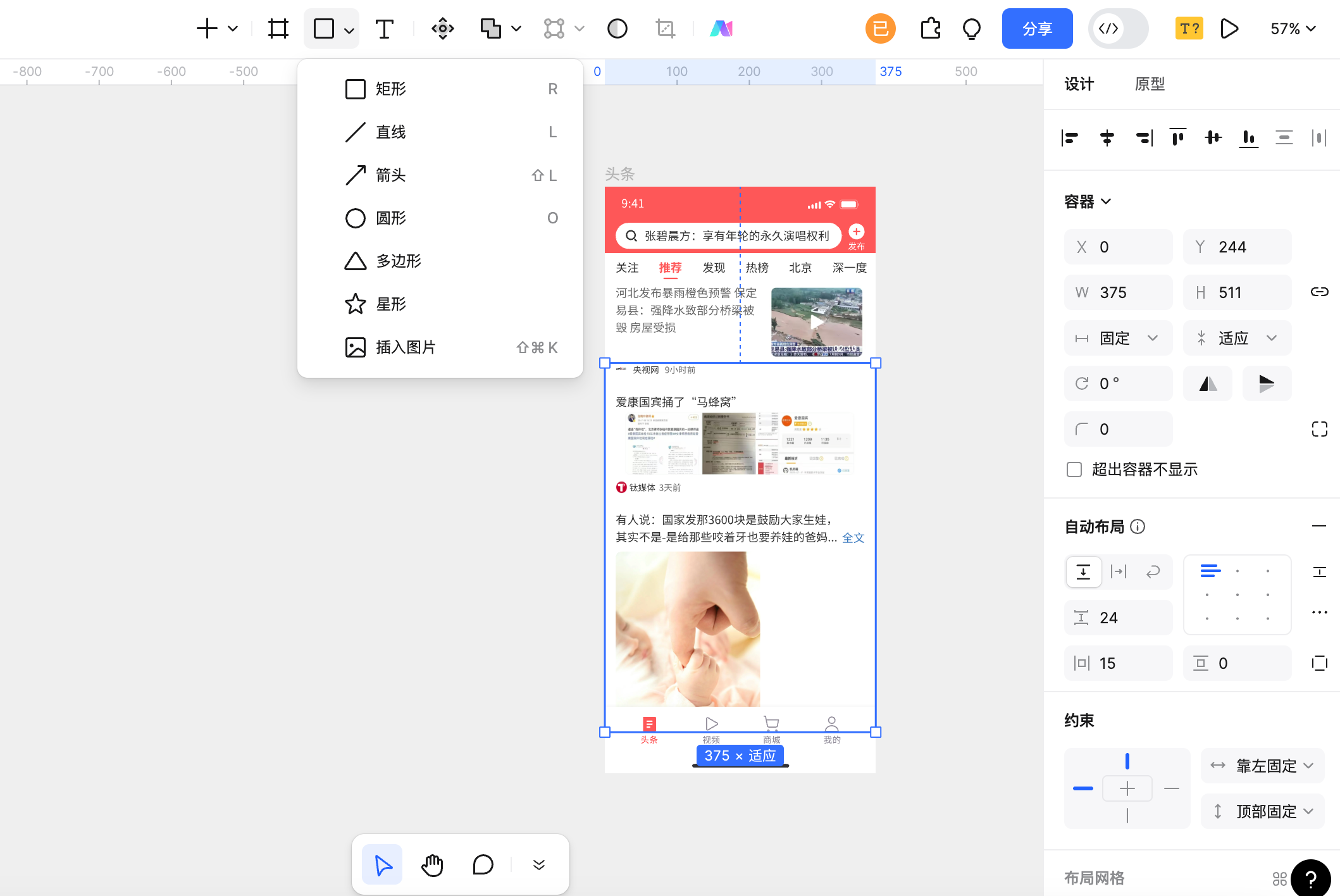This screenshot has width=1340, height=896.
Task: Choose 直线 from the shape menu
Action: 440,132
